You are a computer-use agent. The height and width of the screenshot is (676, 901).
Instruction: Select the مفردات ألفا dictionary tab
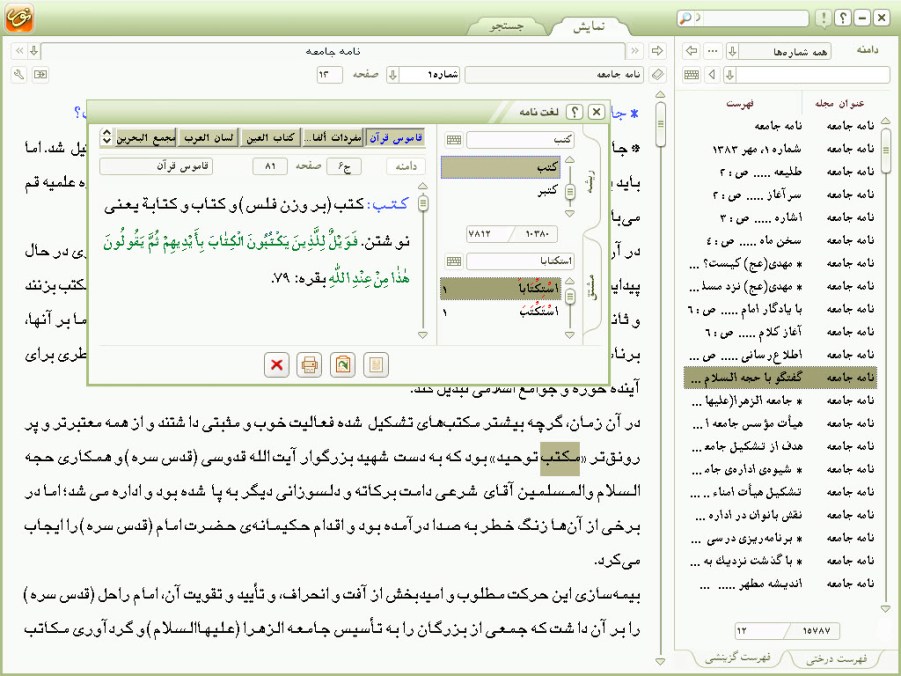(333, 138)
